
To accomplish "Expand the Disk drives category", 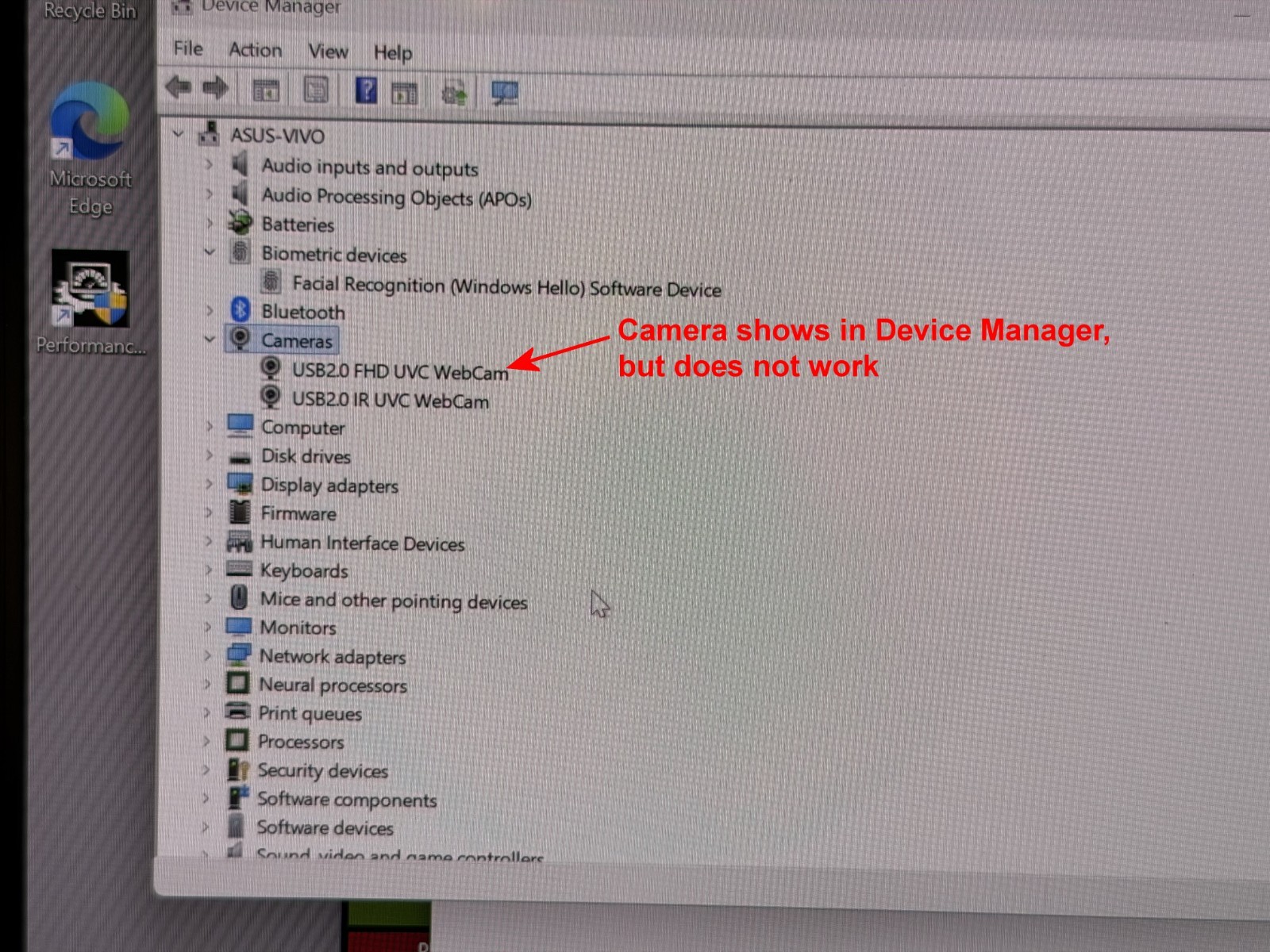I will point(210,455).
